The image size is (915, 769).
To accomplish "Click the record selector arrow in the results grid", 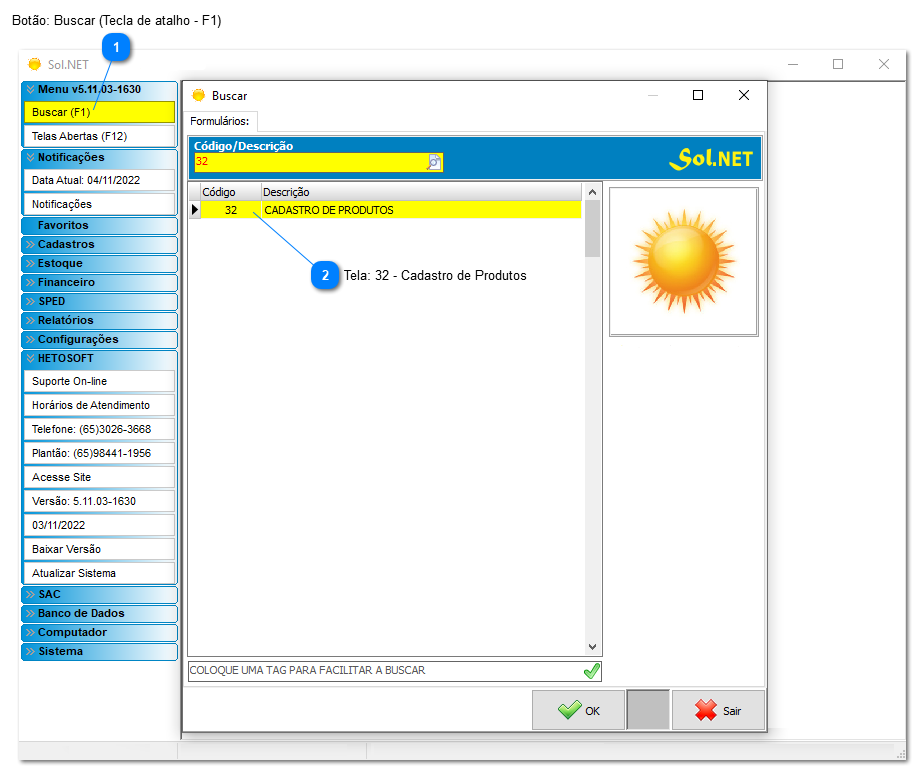I will (x=194, y=210).
